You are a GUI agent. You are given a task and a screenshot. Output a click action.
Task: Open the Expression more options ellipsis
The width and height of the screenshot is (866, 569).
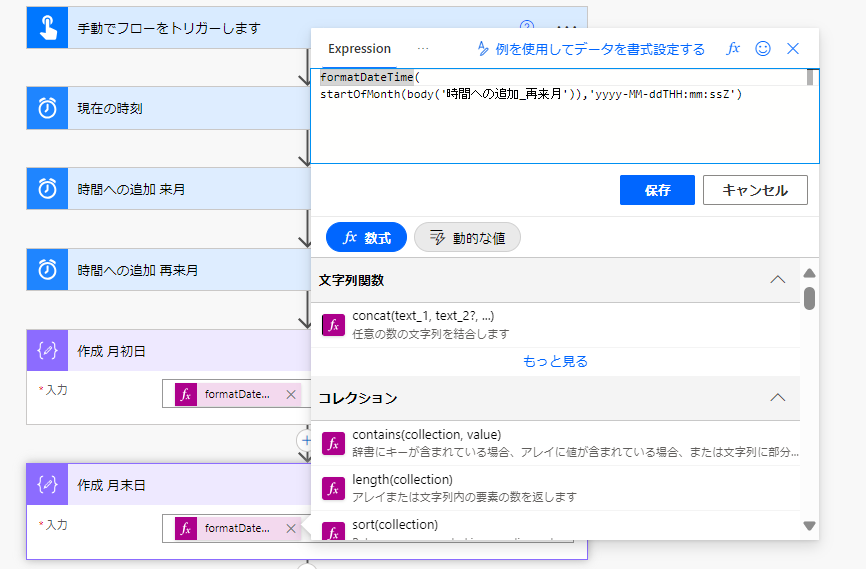click(423, 49)
